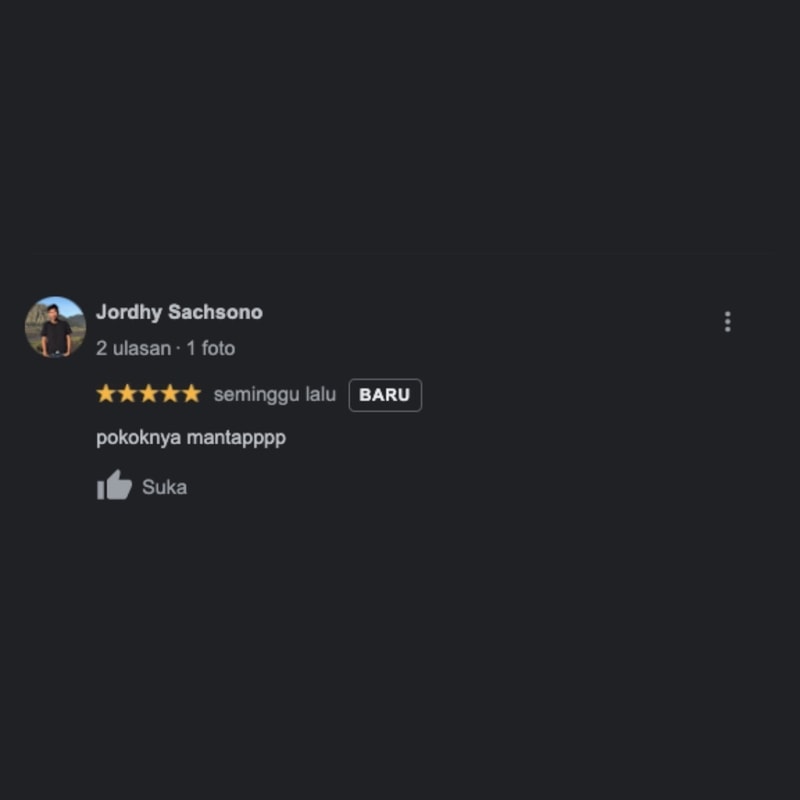800x800 pixels.
Task: Click the "1 foto" photo count
Action: [x=211, y=348]
